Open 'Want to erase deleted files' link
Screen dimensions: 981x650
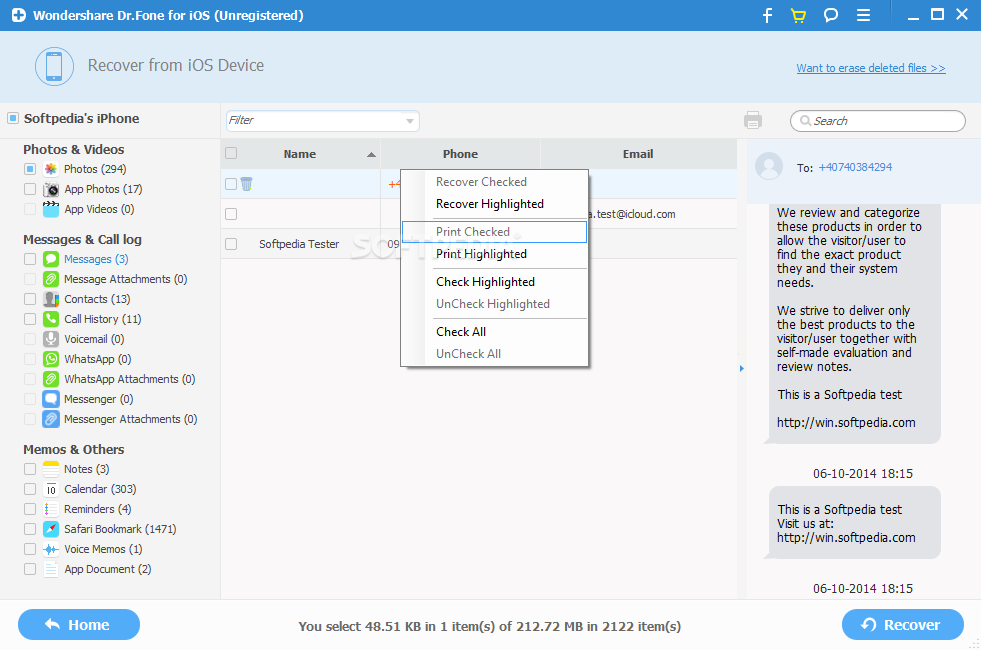871,68
